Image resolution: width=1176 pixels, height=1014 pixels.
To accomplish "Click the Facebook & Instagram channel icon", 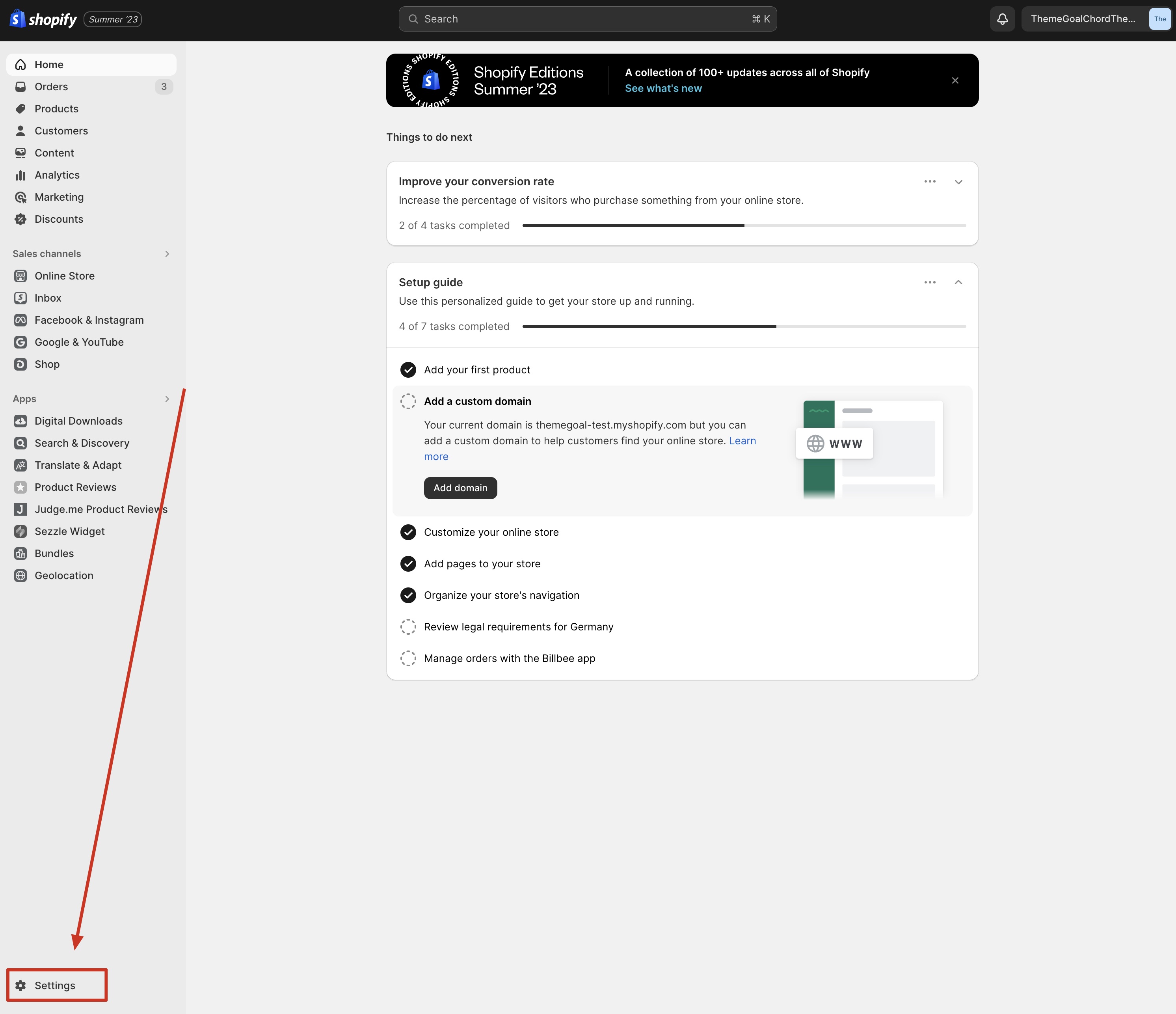I will (20, 320).
